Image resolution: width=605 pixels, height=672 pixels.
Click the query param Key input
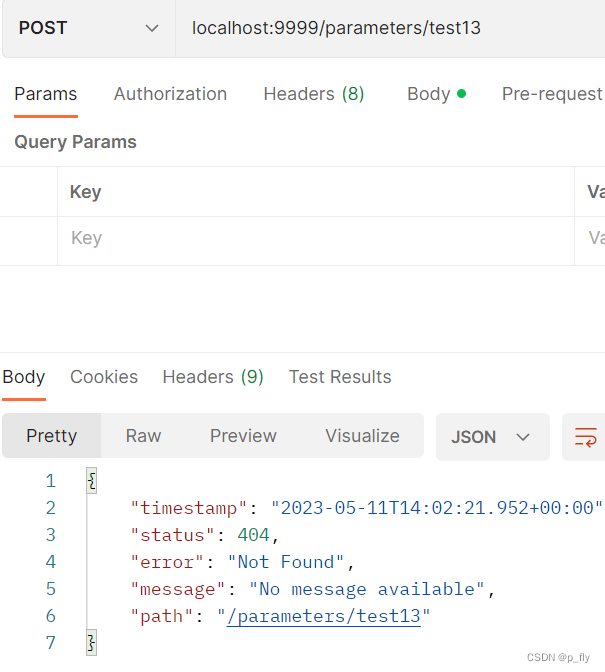pos(315,239)
